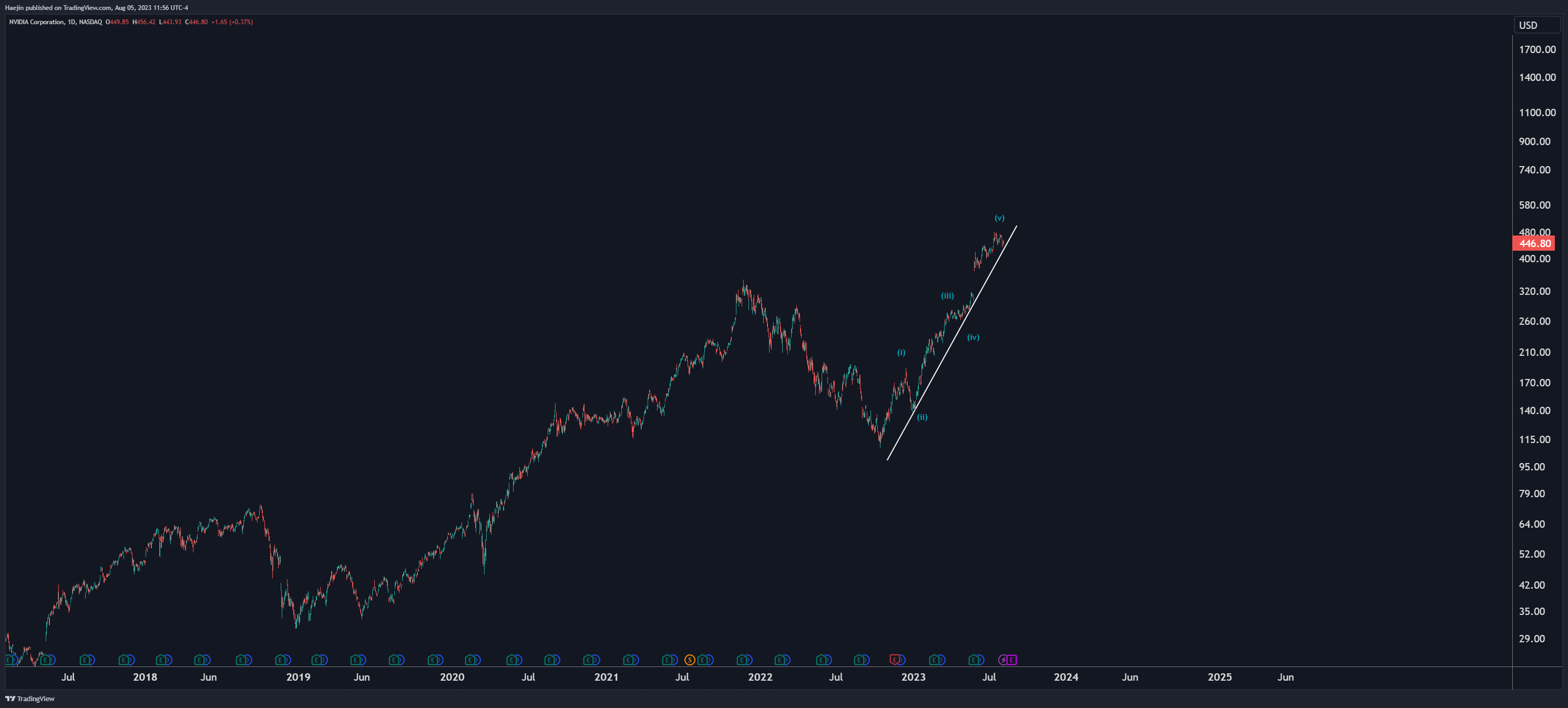The width and height of the screenshot is (1568, 708).
Task: Select the (ii) wave label
Action: [x=922, y=417]
